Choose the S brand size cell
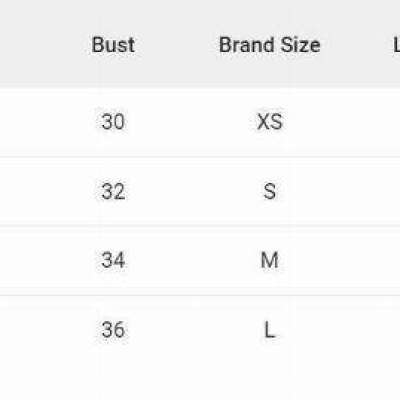The height and width of the screenshot is (400, 400). click(270, 191)
